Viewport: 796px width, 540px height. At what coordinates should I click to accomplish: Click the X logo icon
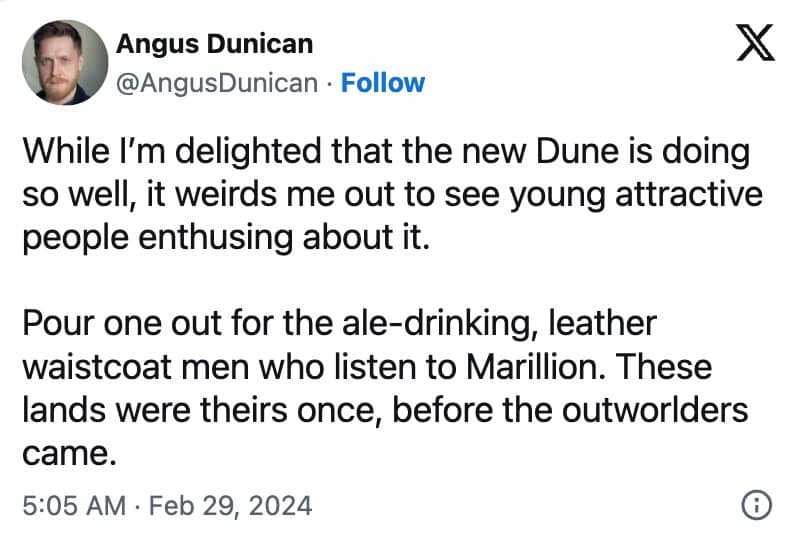[x=755, y=42]
